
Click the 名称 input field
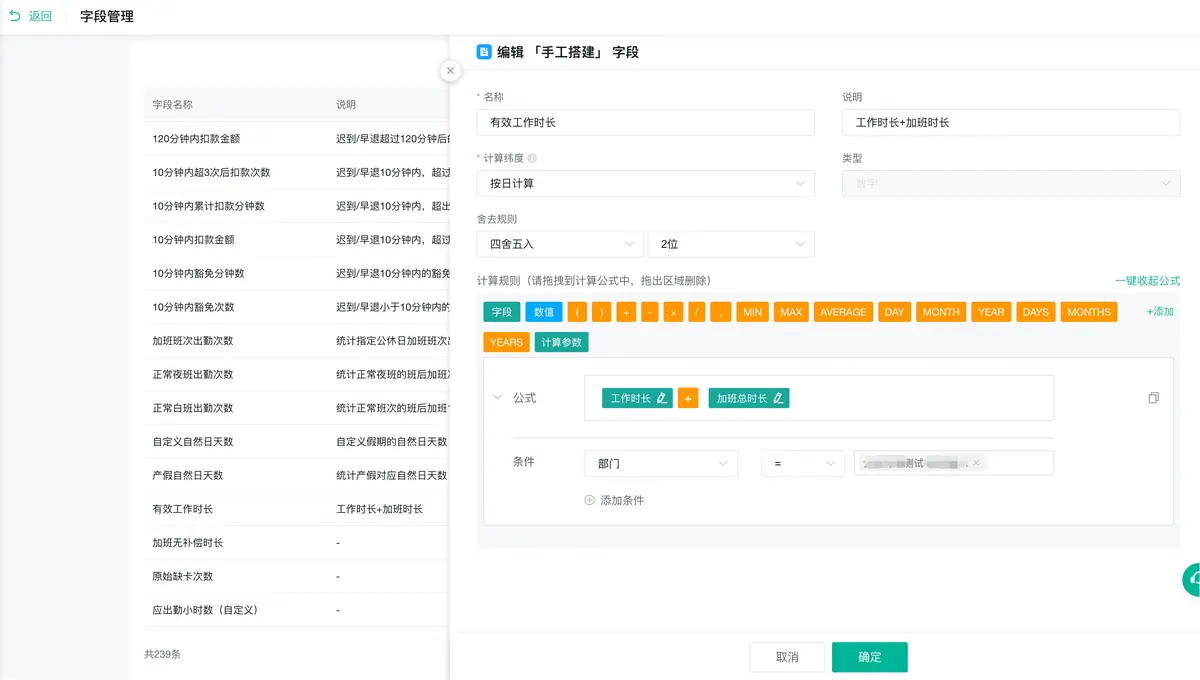pyautogui.click(x=645, y=122)
